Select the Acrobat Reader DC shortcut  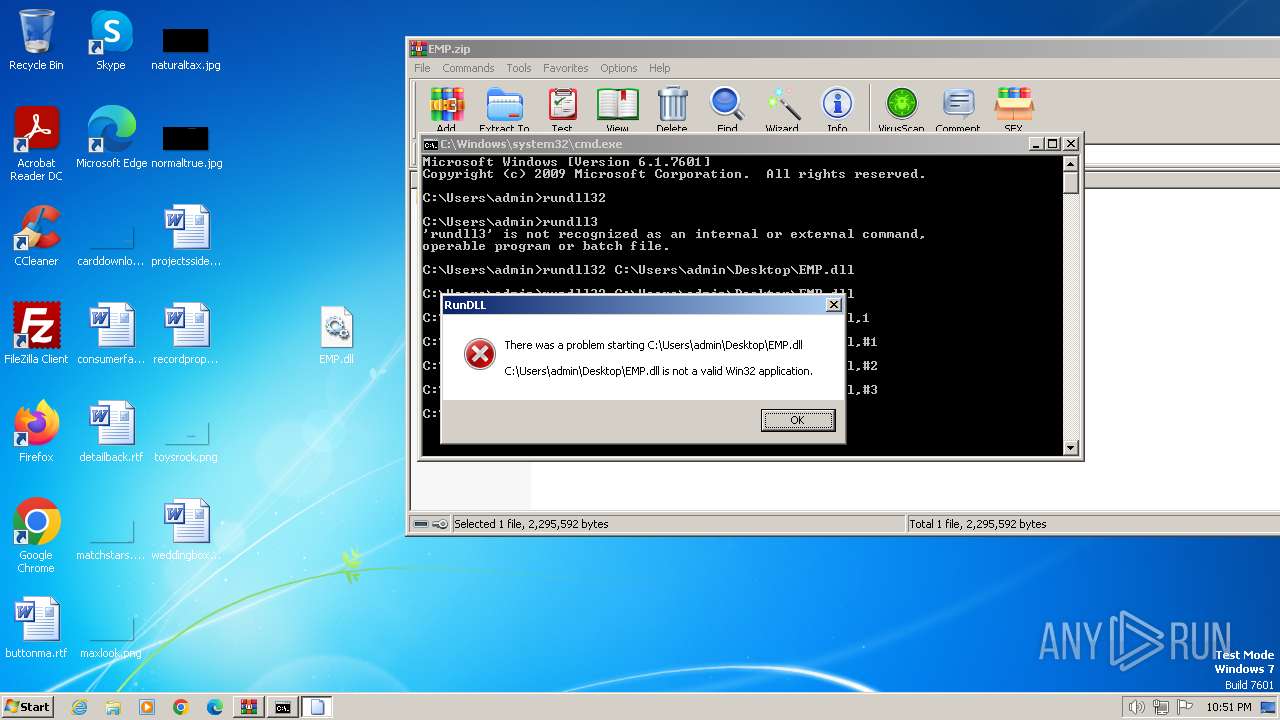[x=36, y=144]
